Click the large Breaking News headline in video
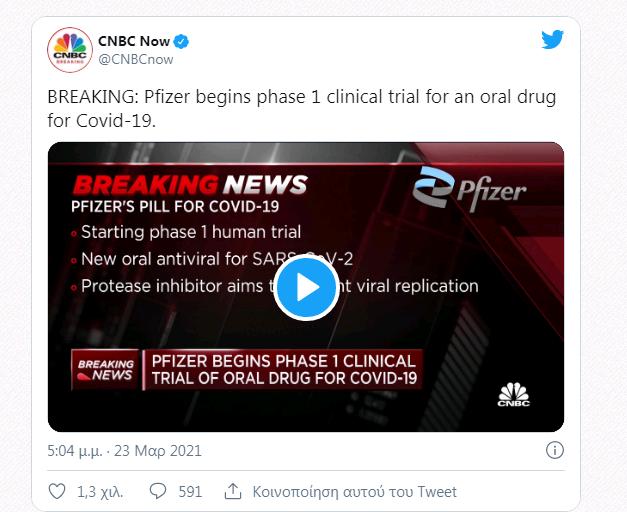Image resolution: width=627 pixels, height=512 pixels. 190,184
